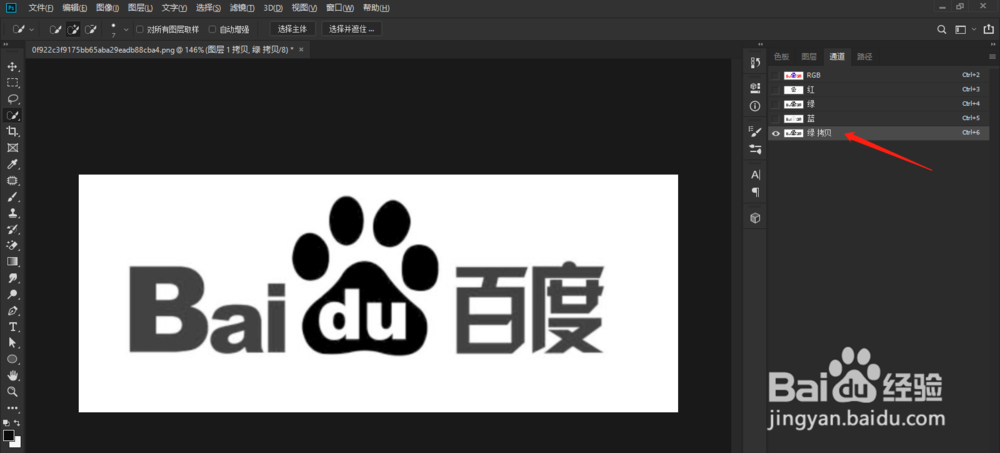Expand the icon panel dock
Screen dimensions: 1000x453
click(x=760, y=44)
